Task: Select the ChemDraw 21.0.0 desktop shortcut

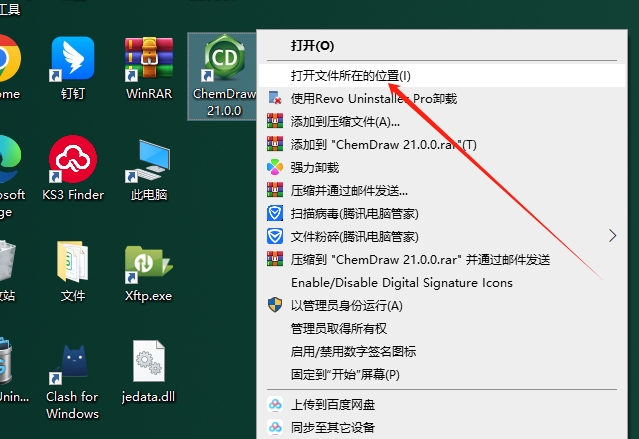Action: pos(224,76)
